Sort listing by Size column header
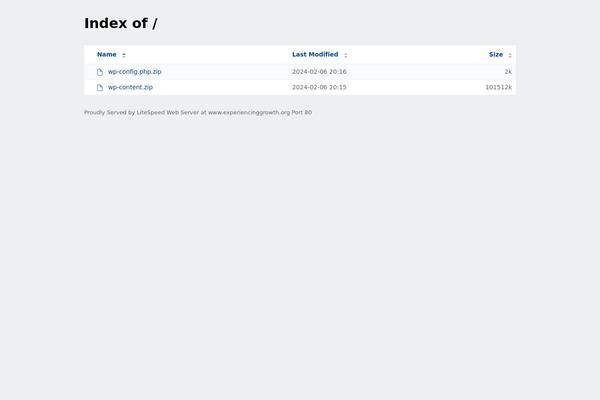The width and height of the screenshot is (600, 400). coord(496,54)
